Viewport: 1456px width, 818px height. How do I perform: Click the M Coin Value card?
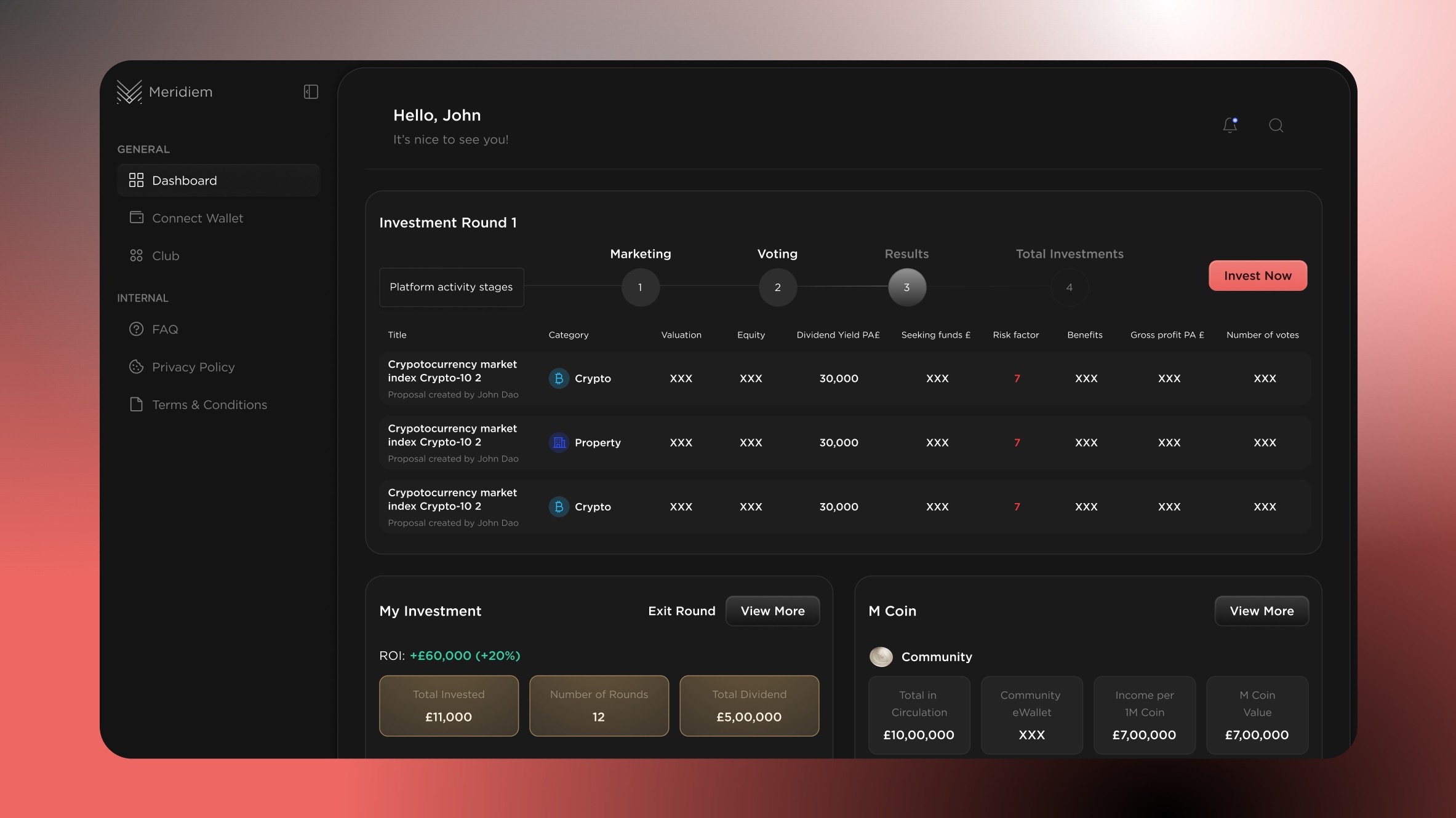click(1257, 715)
